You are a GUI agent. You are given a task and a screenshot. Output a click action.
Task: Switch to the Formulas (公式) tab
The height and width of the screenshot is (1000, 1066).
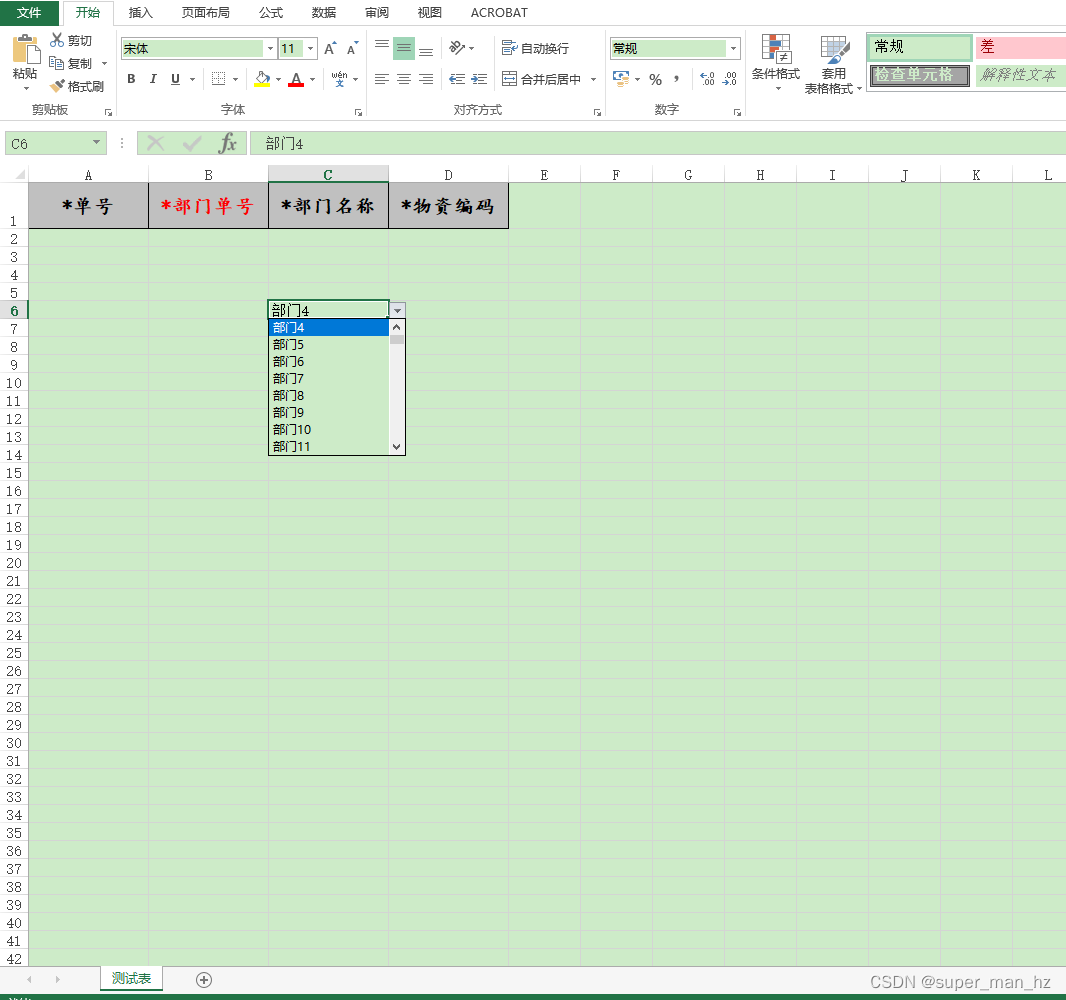271,13
